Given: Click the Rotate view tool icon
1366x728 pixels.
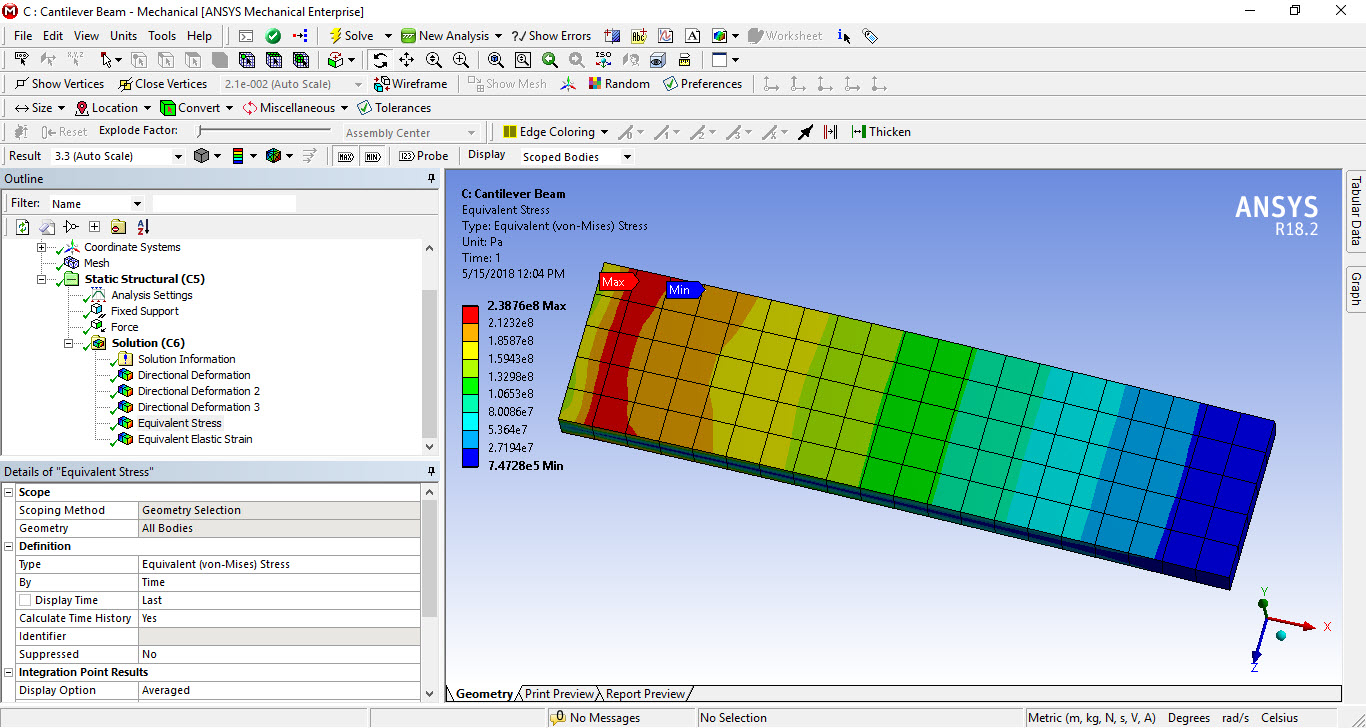Looking at the screenshot, I should (x=380, y=60).
